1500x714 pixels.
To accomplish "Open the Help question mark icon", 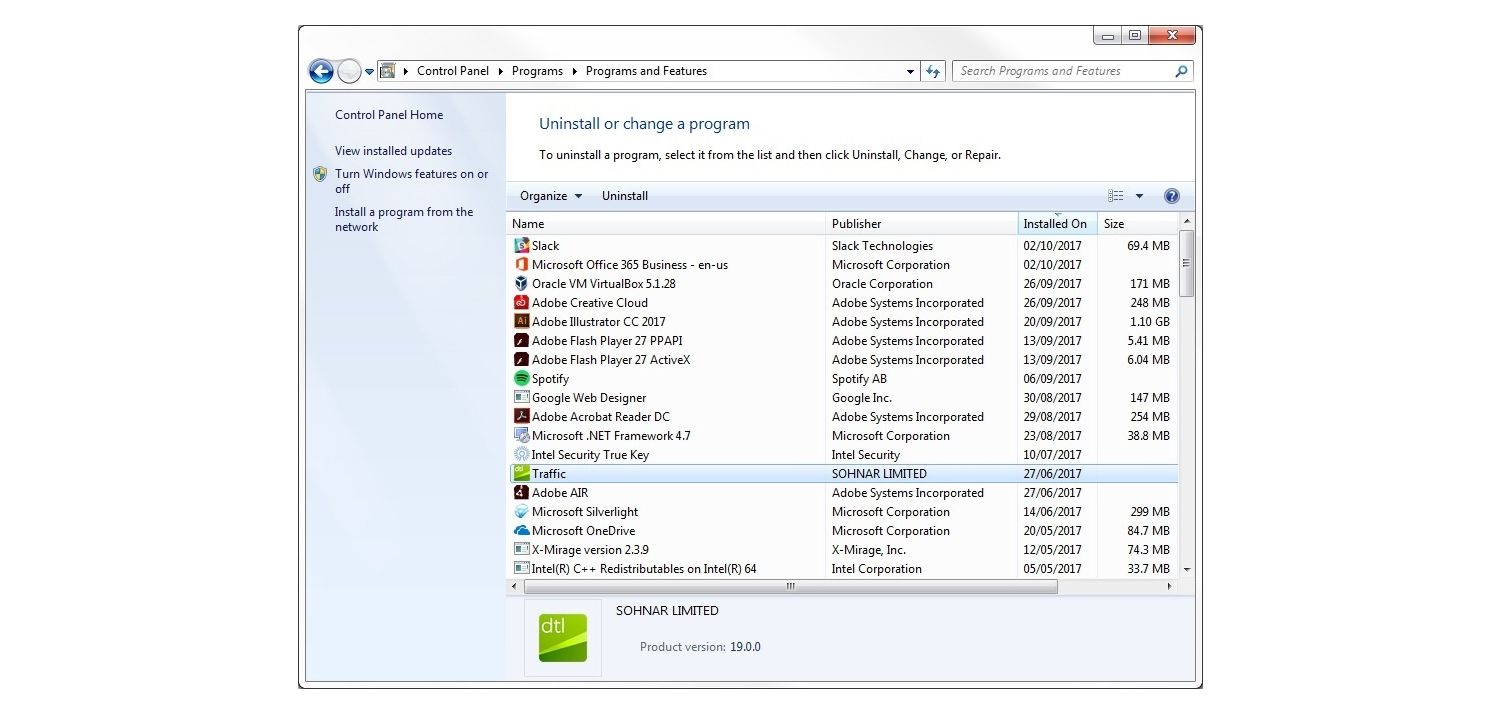I will click(1171, 195).
